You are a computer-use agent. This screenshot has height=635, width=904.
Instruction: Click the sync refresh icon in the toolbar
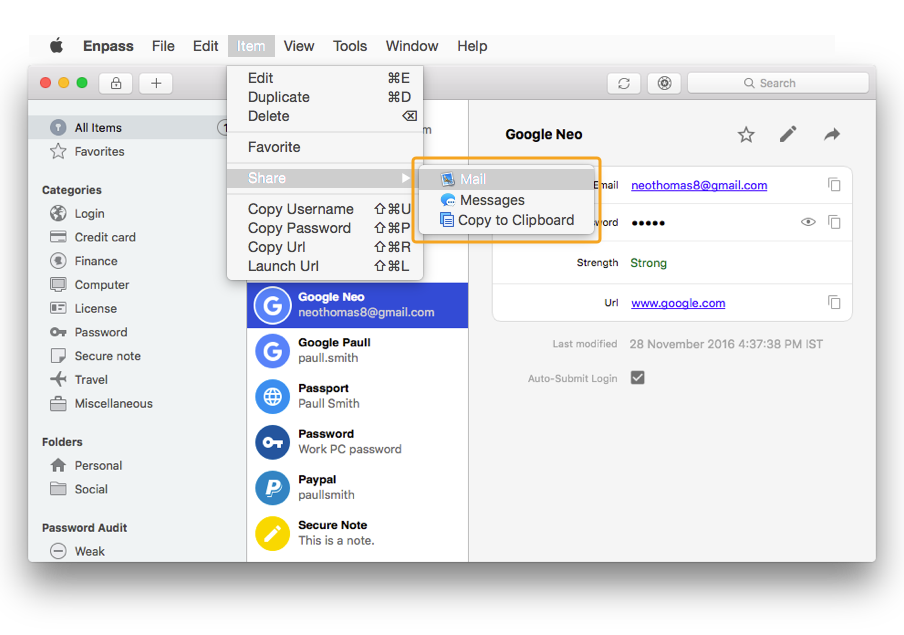(x=624, y=83)
